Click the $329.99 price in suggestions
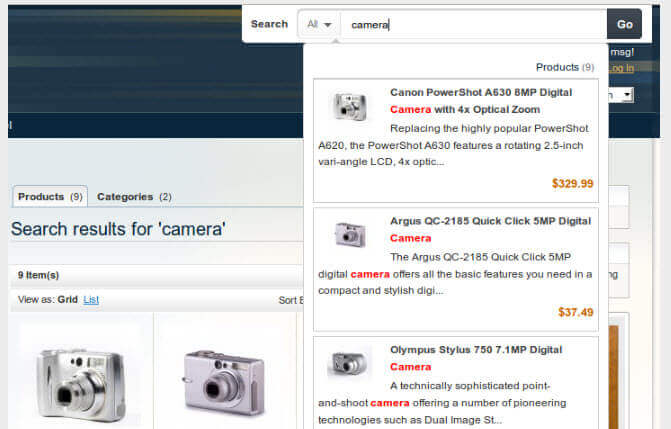Image resolution: width=671 pixels, height=429 pixels. 572,183
